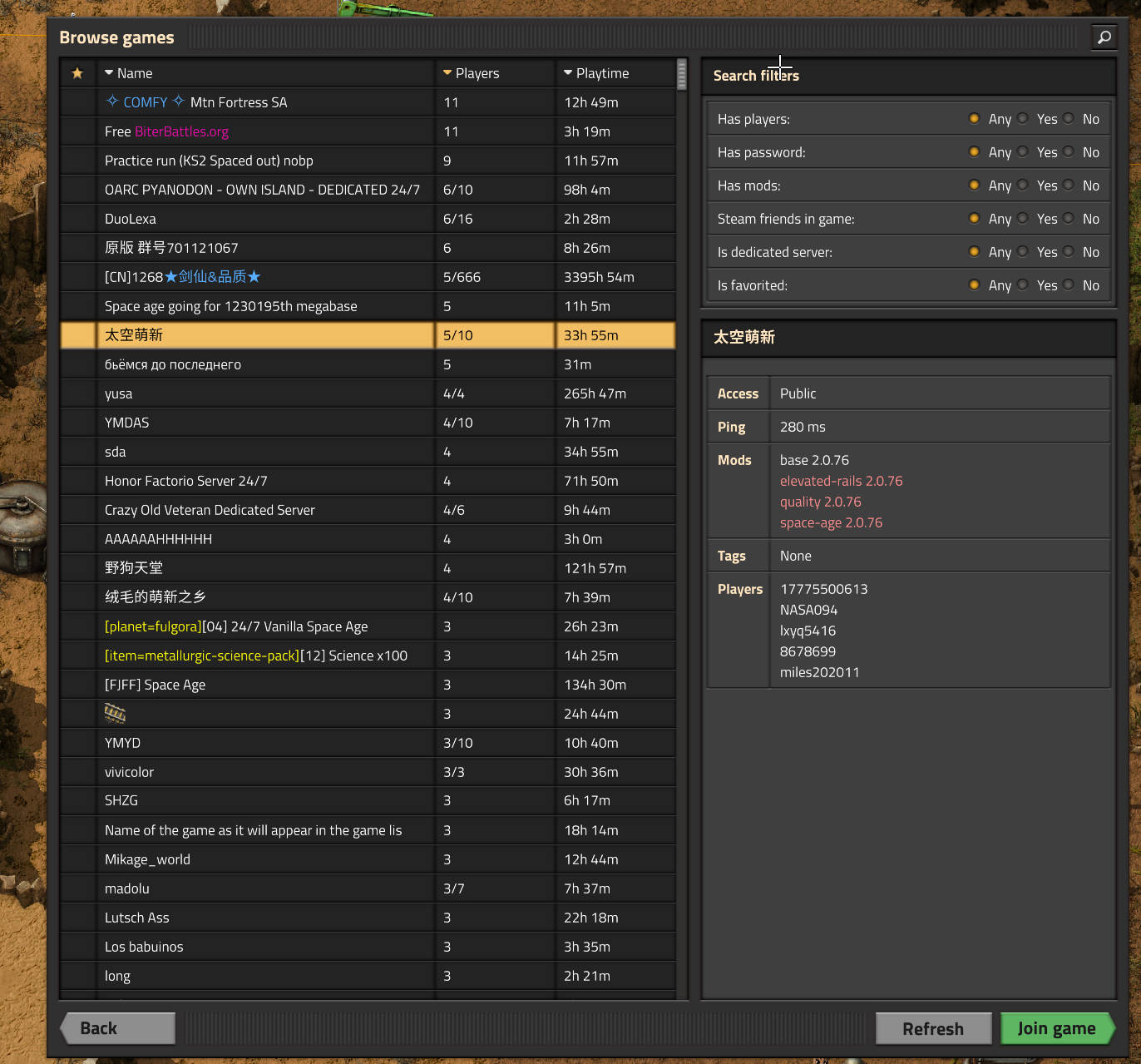Image resolution: width=1141 pixels, height=1064 pixels.
Task: Click the elevated-rails 2.0.76 mod link
Action: (841, 481)
